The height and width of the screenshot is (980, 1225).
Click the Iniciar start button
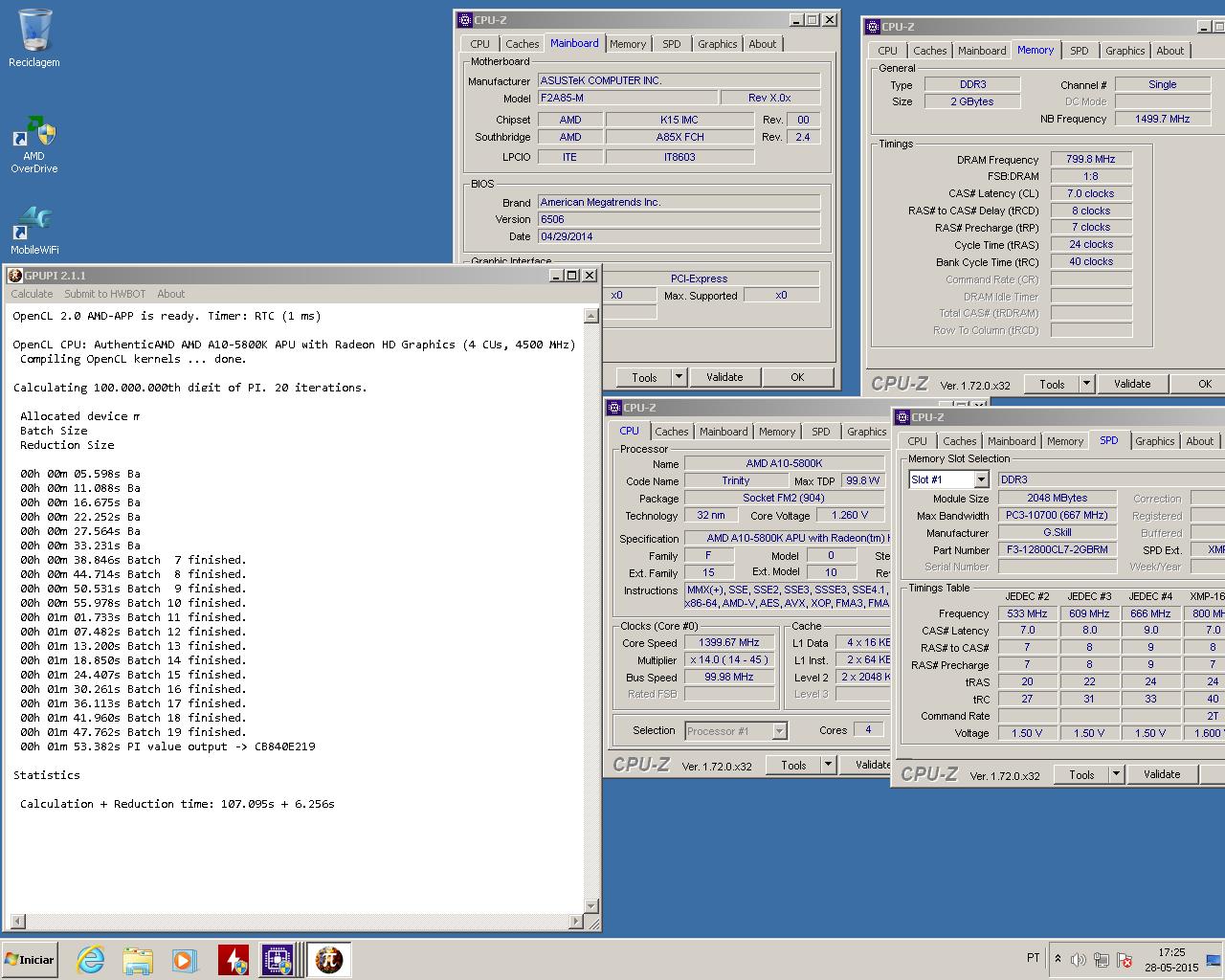(x=30, y=960)
